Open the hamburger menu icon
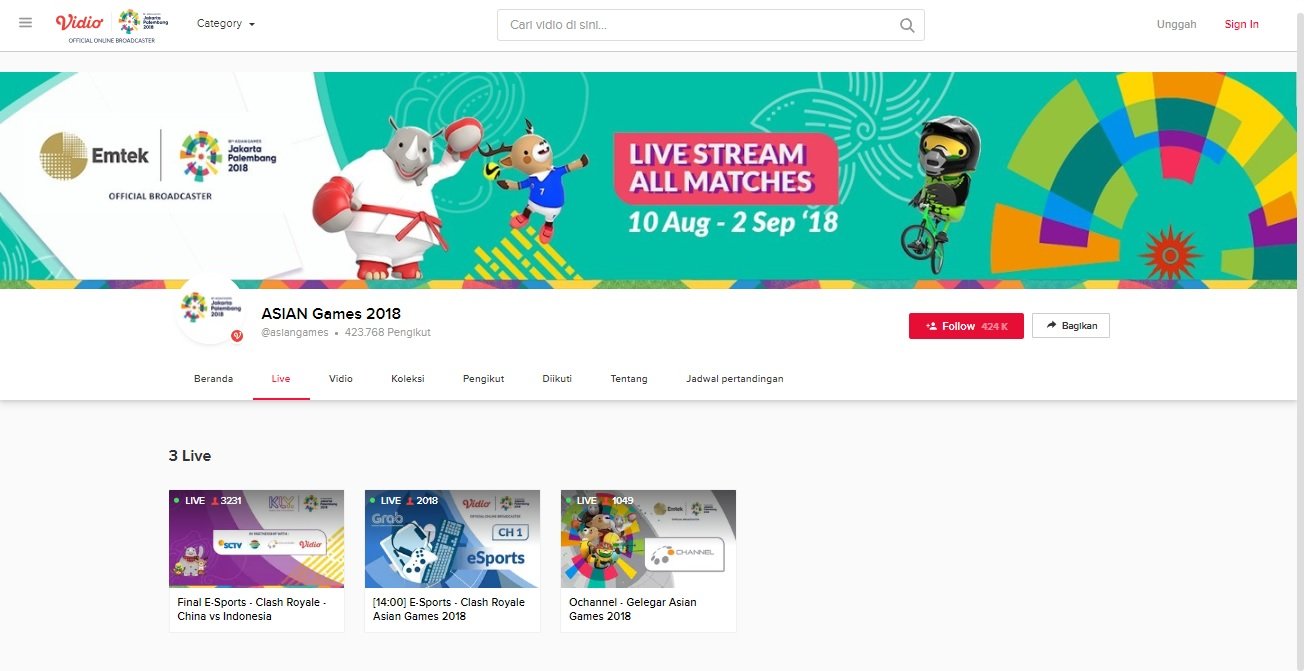Viewport: 1304px width, 671px height. pyautogui.click(x=25, y=23)
